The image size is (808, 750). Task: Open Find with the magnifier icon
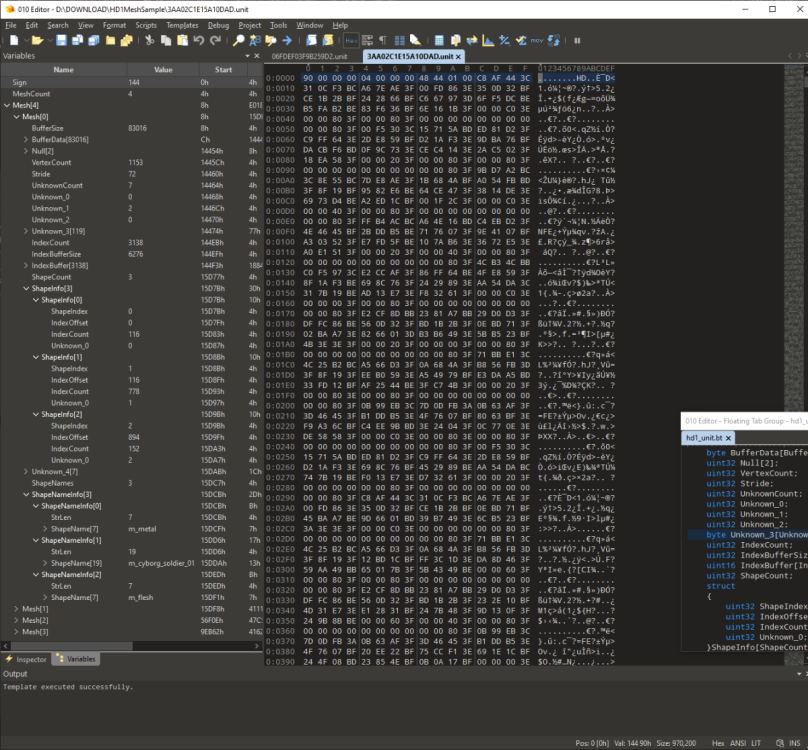(x=239, y=40)
